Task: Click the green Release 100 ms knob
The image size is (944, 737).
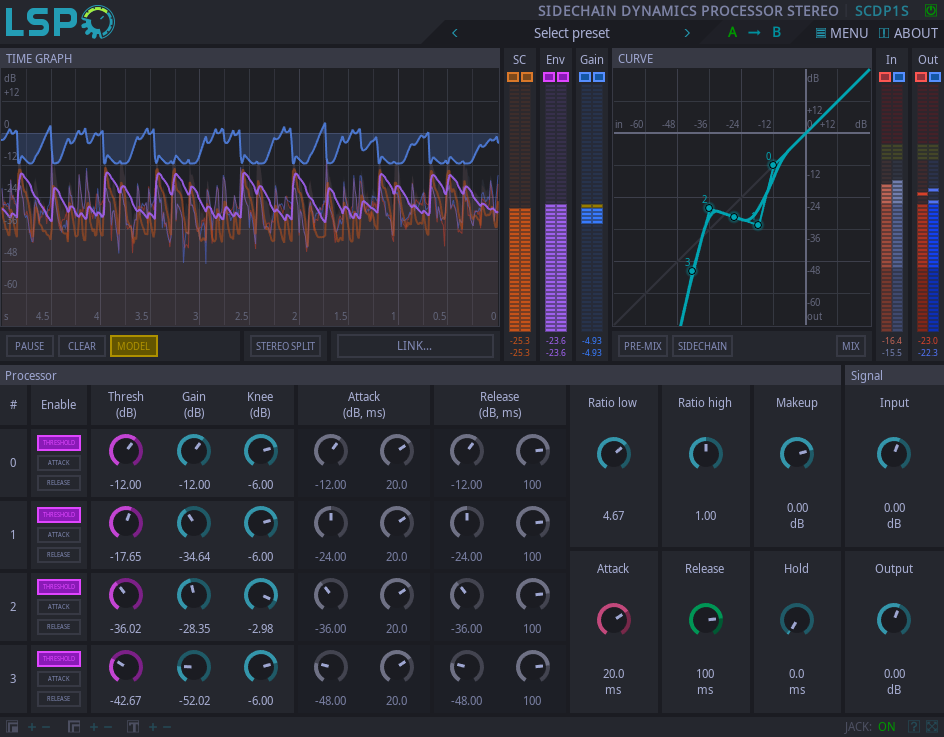Action: click(706, 620)
